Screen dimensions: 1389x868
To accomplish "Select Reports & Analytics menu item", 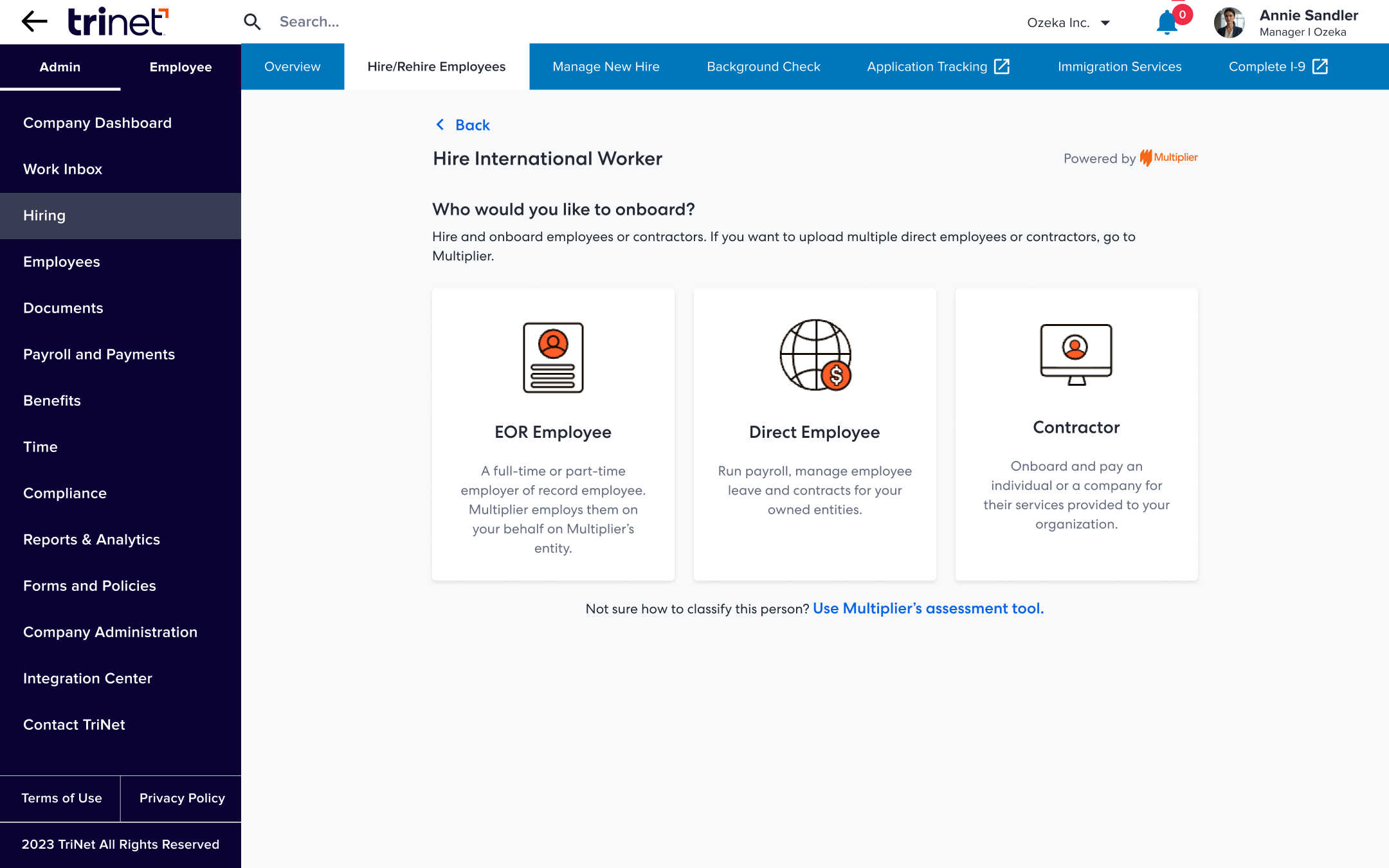I will (x=91, y=539).
